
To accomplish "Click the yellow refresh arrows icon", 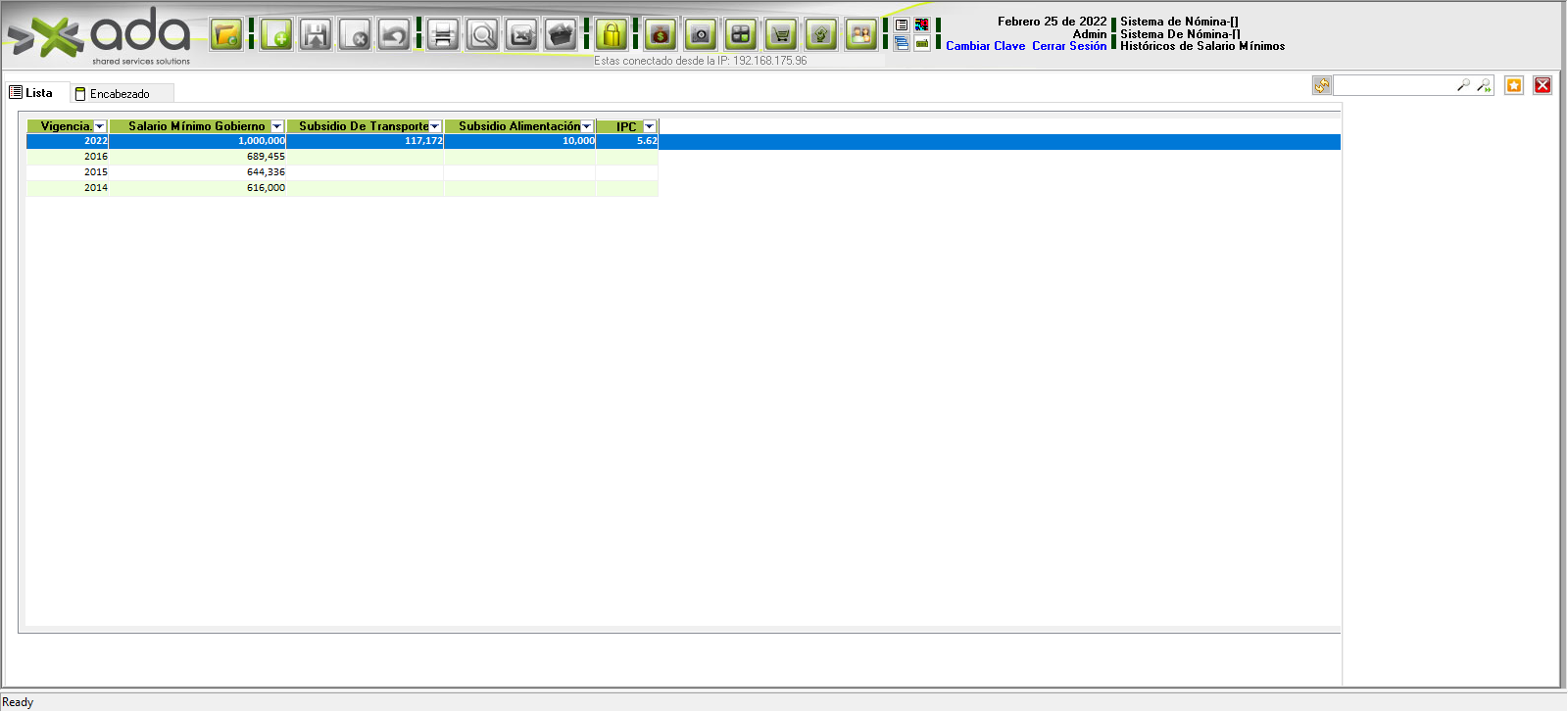I will pos(1322,85).
